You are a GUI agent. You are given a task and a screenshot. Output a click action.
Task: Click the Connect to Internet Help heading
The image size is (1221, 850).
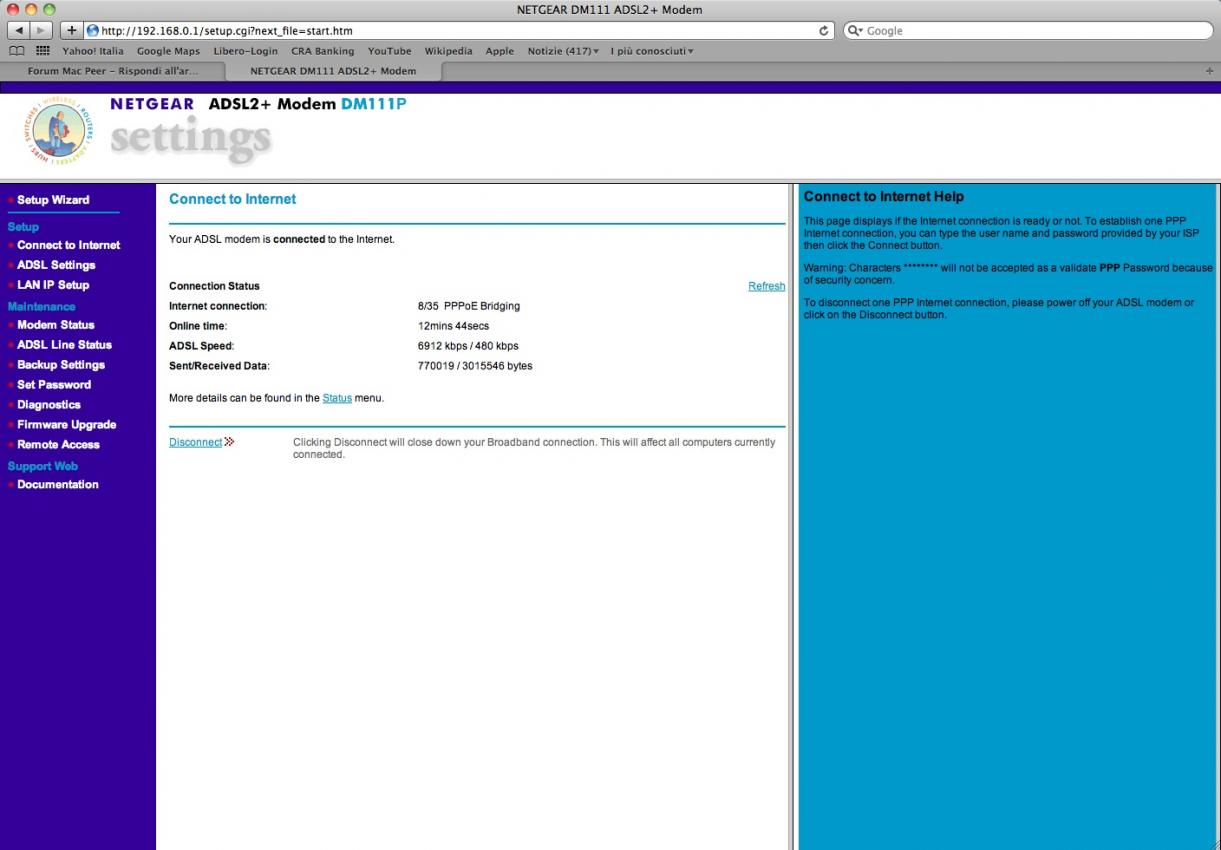[x=884, y=197]
